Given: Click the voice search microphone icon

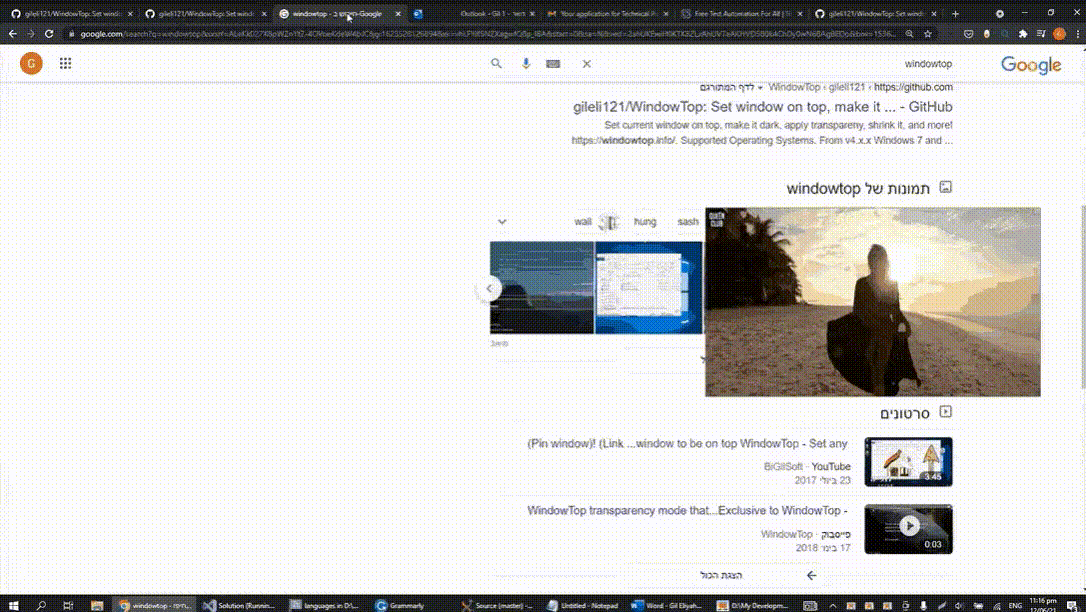Looking at the screenshot, I should coord(525,63).
